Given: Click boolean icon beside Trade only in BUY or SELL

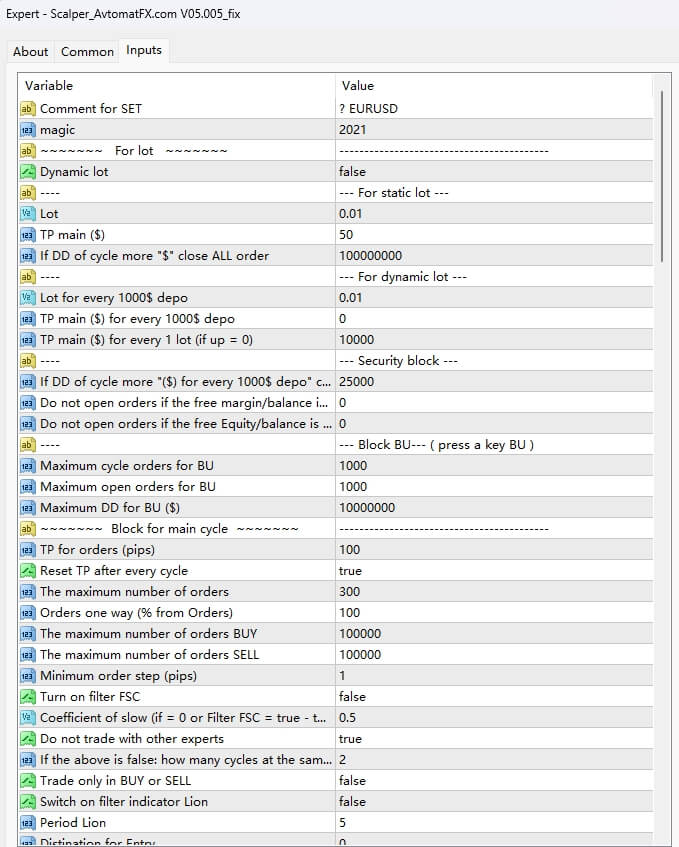Looking at the screenshot, I should pos(27,781).
